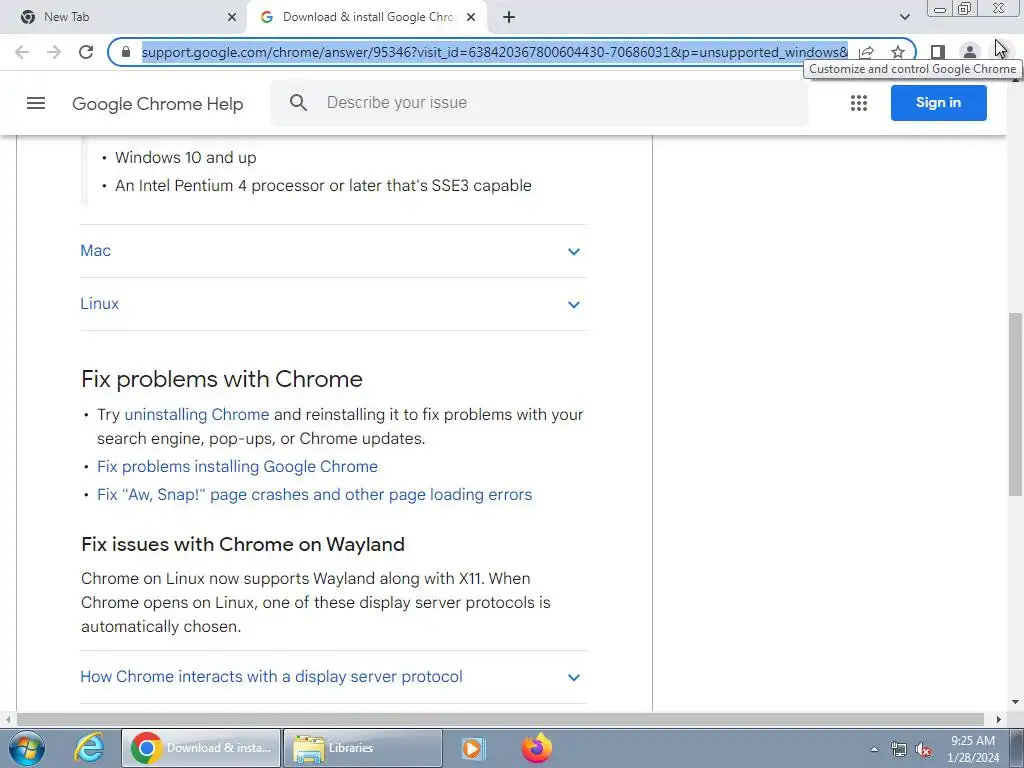Open the tab search dropdown arrow
The width and height of the screenshot is (1024, 768).
click(x=904, y=17)
